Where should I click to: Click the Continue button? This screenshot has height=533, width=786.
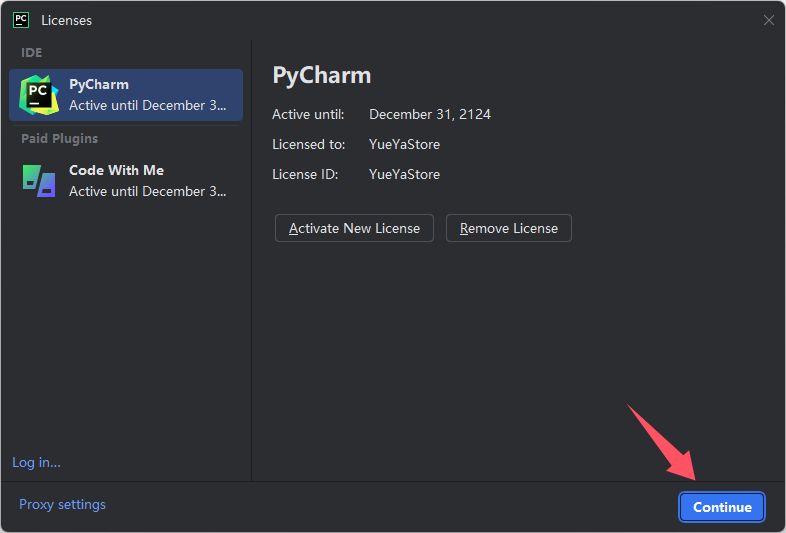click(x=722, y=507)
